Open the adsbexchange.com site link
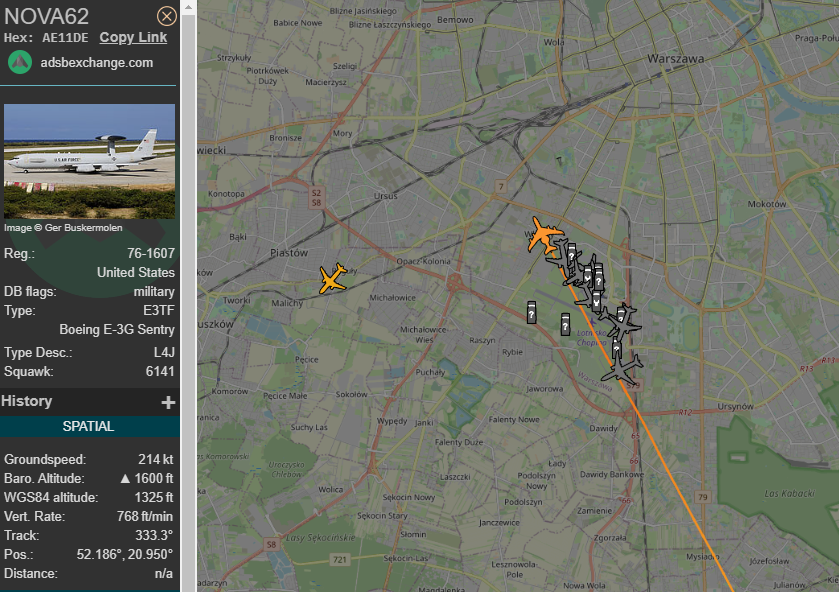 (97, 63)
